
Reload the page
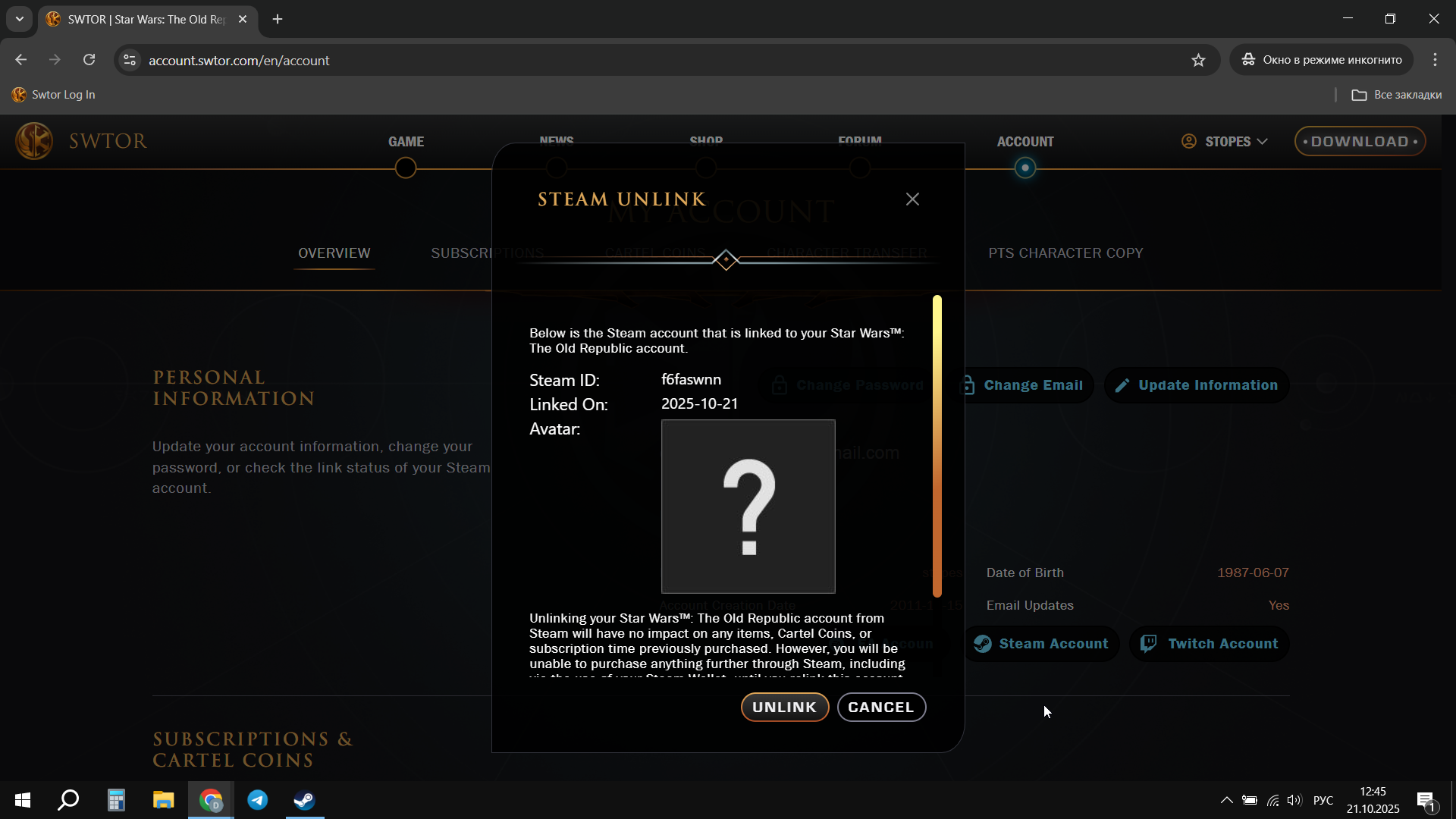coord(89,60)
